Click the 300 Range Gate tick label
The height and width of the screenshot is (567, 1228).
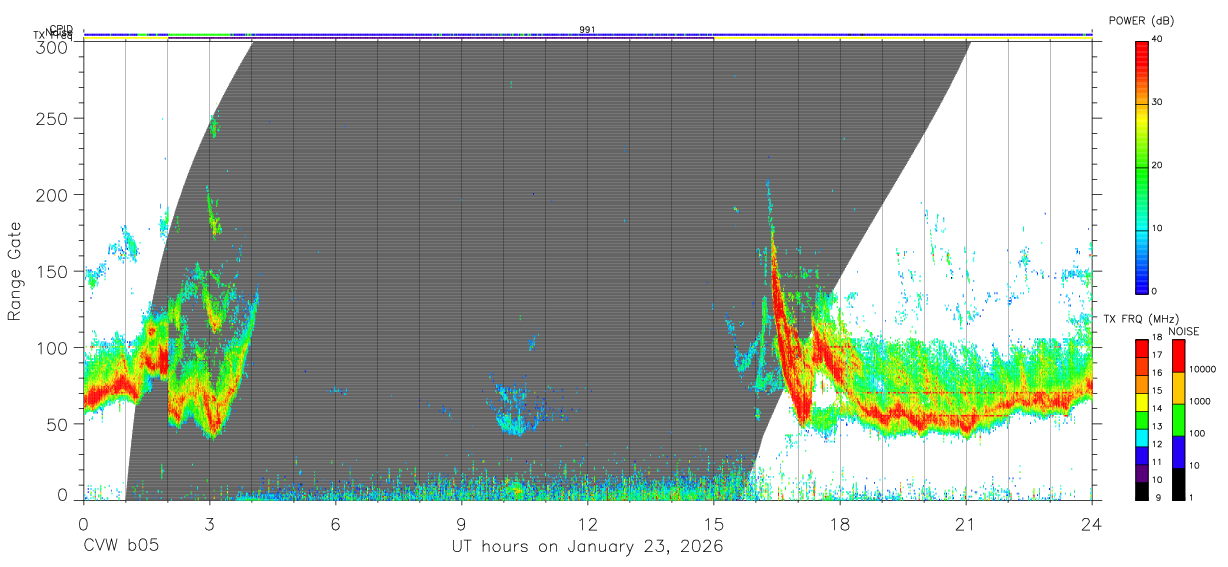(x=53, y=46)
